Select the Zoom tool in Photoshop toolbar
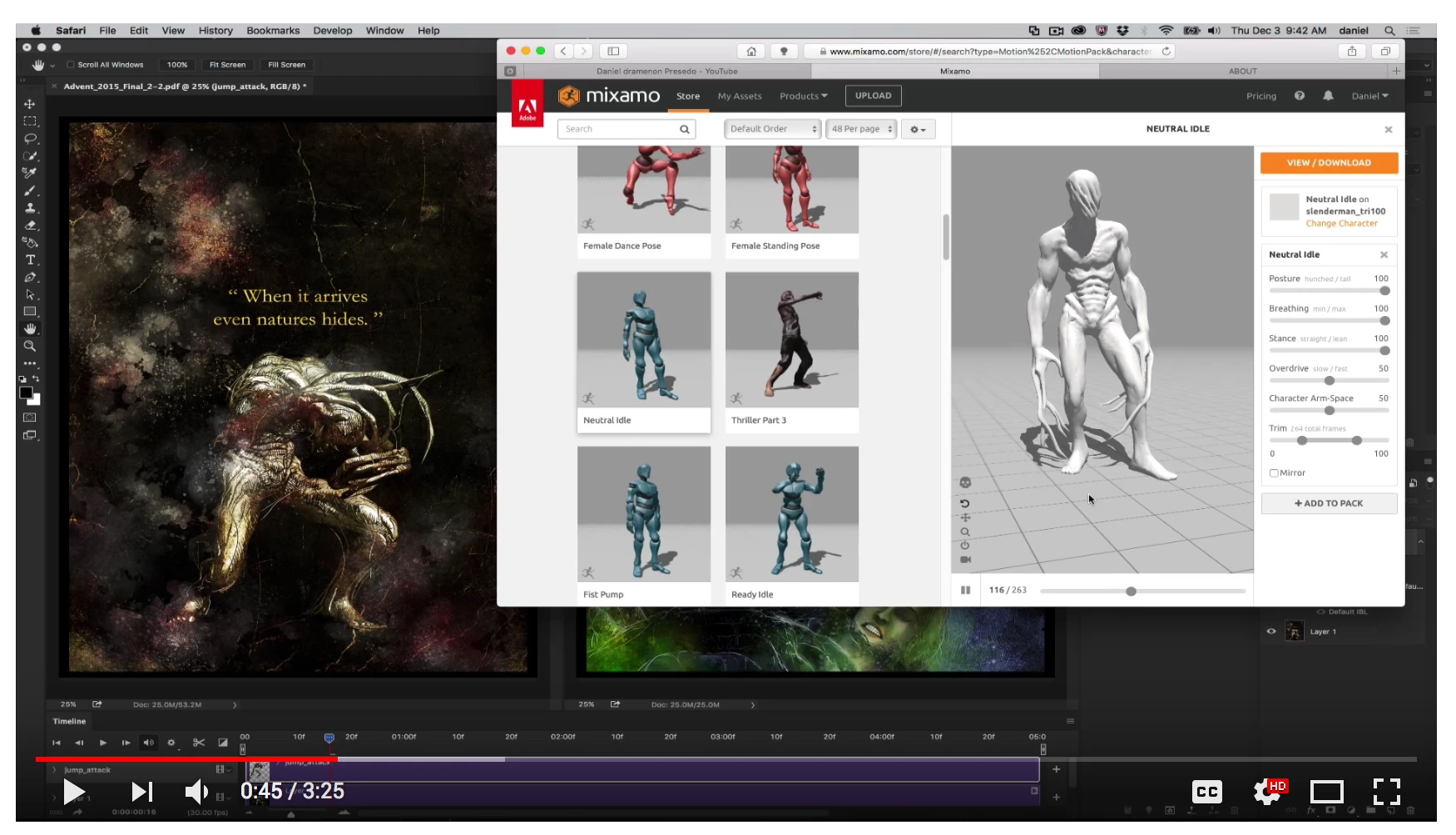This screenshot has width=1456, height=835. click(x=30, y=346)
